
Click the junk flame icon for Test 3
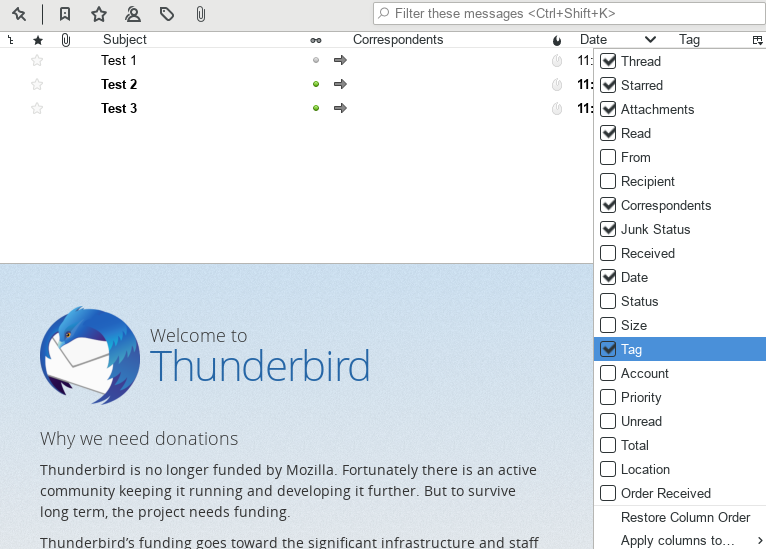[557, 108]
